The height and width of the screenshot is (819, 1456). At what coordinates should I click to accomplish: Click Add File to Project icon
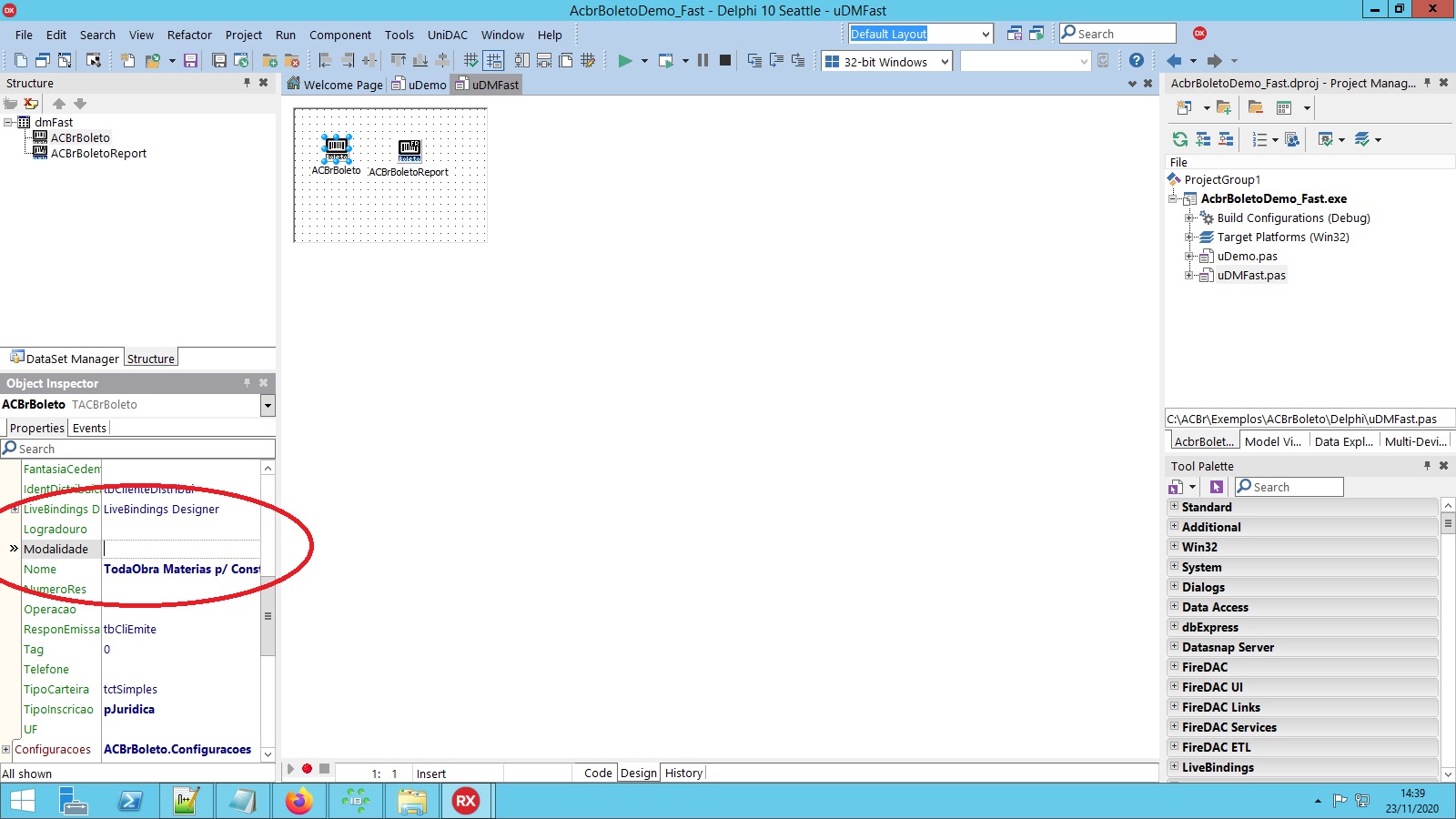(269, 61)
